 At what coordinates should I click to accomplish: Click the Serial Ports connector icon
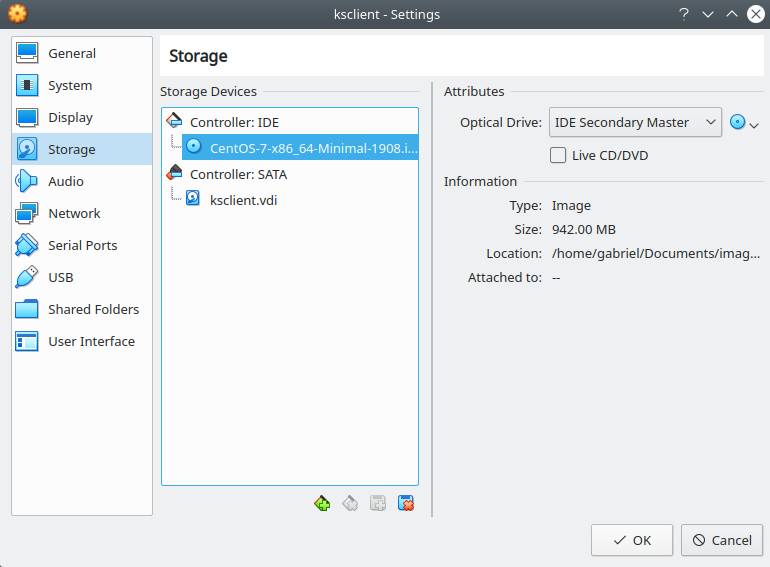(x=27, y=245)
